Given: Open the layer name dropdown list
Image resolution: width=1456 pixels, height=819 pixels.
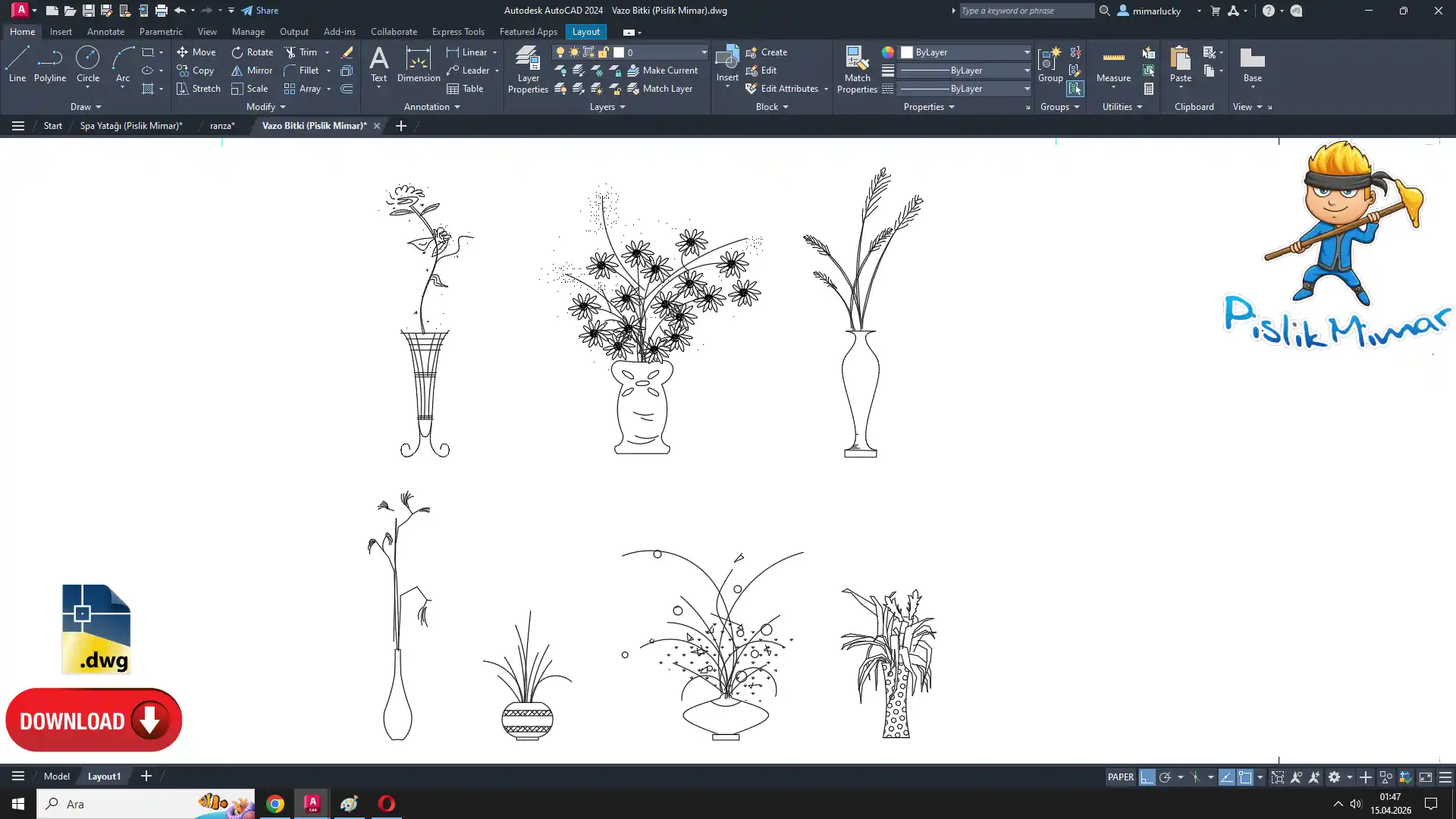Looking at the screenshot, I should coord(704,52).
